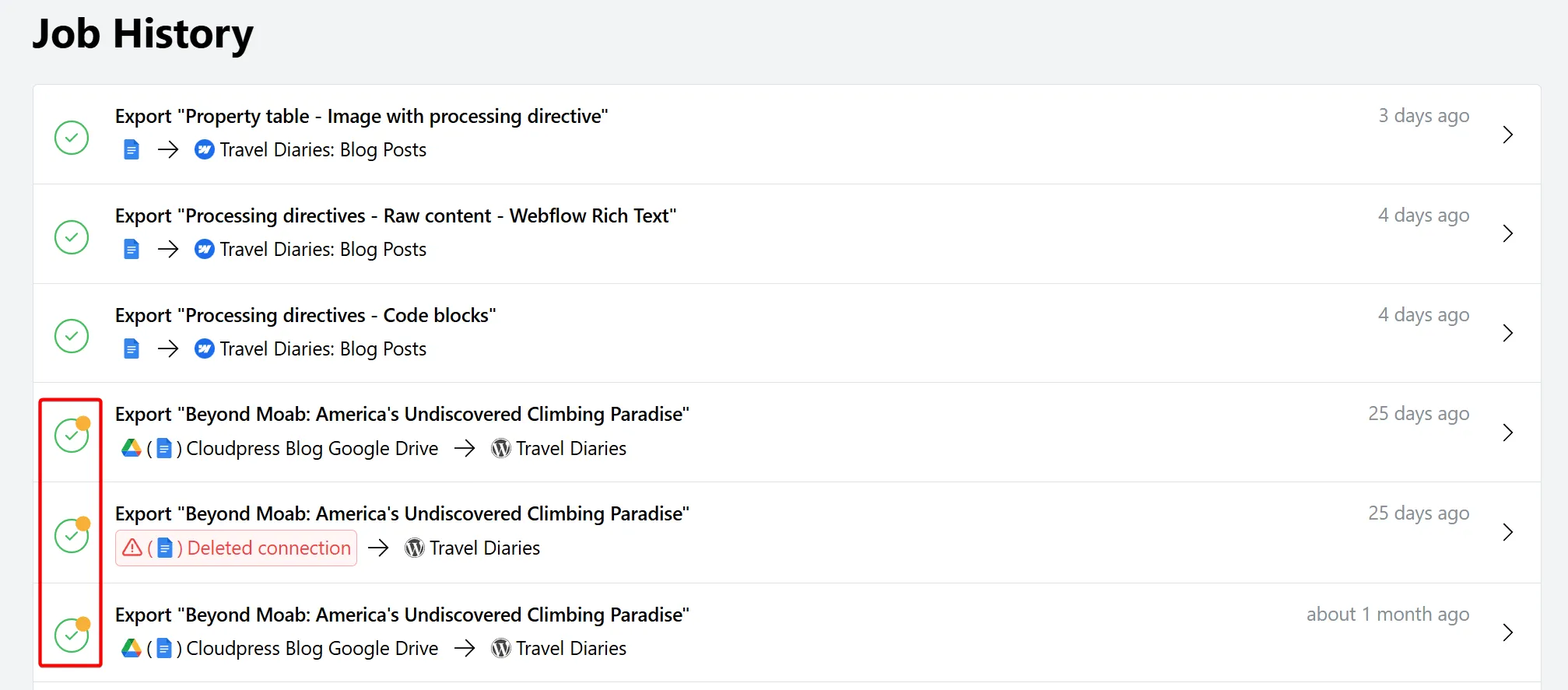Viewport: 1568px width, 690px height.
Task: Click the status check on the Beyond Moab Drive export
Action: (x=71, y=435)
